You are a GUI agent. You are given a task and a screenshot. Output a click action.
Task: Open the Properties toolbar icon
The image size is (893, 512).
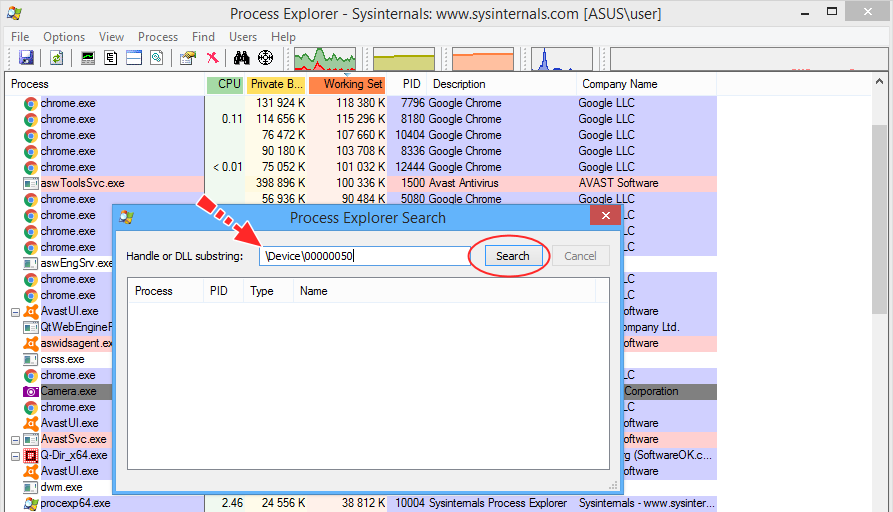click(x=188, y=58)
